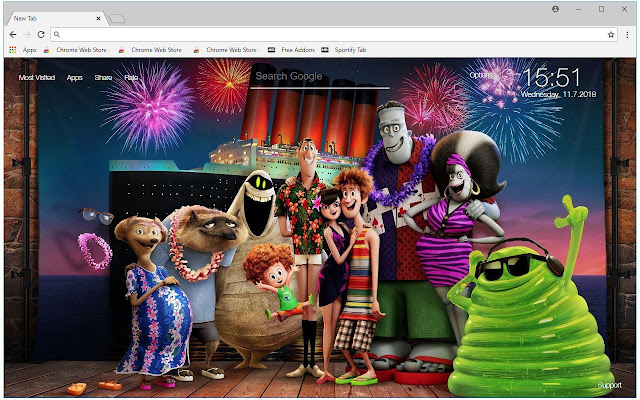This screenshot has height=400, width=640.
Task: Open the user profile icon in title bar
Action: (x=556, y=9)
